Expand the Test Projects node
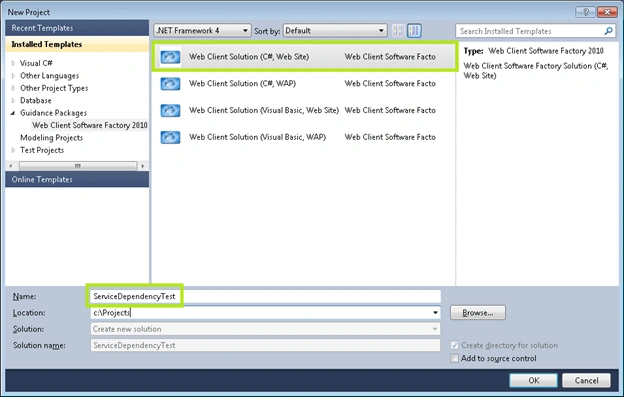Image resolution: width=624 pixels, height=397 pixels. coord(14,150)
